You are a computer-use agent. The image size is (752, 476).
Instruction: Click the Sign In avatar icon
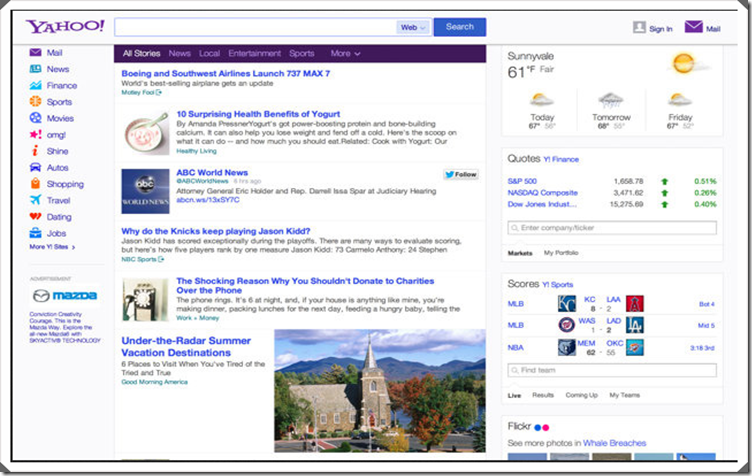(x=639, y=27)
